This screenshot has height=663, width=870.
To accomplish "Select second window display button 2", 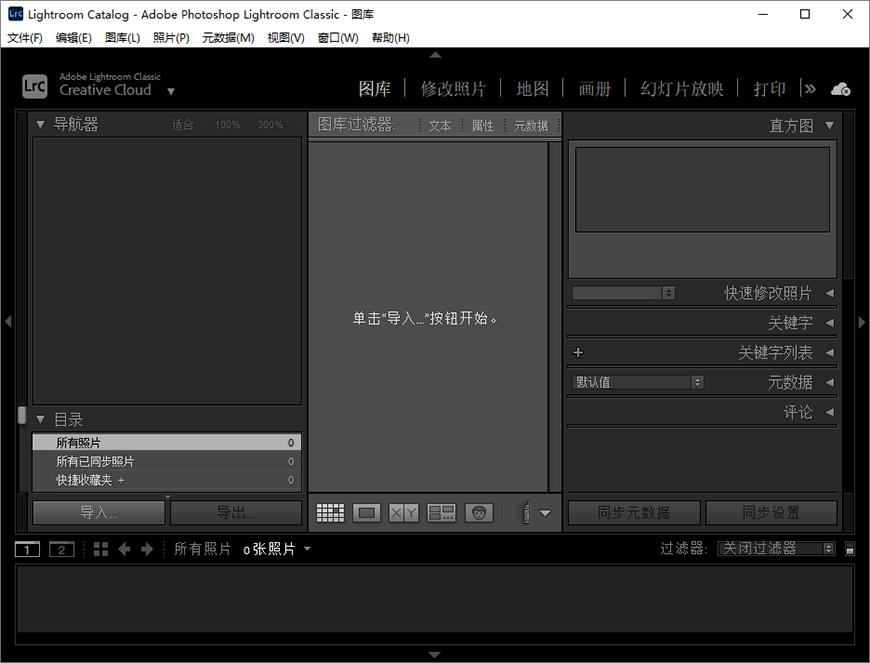I will [x=62, y=549].
